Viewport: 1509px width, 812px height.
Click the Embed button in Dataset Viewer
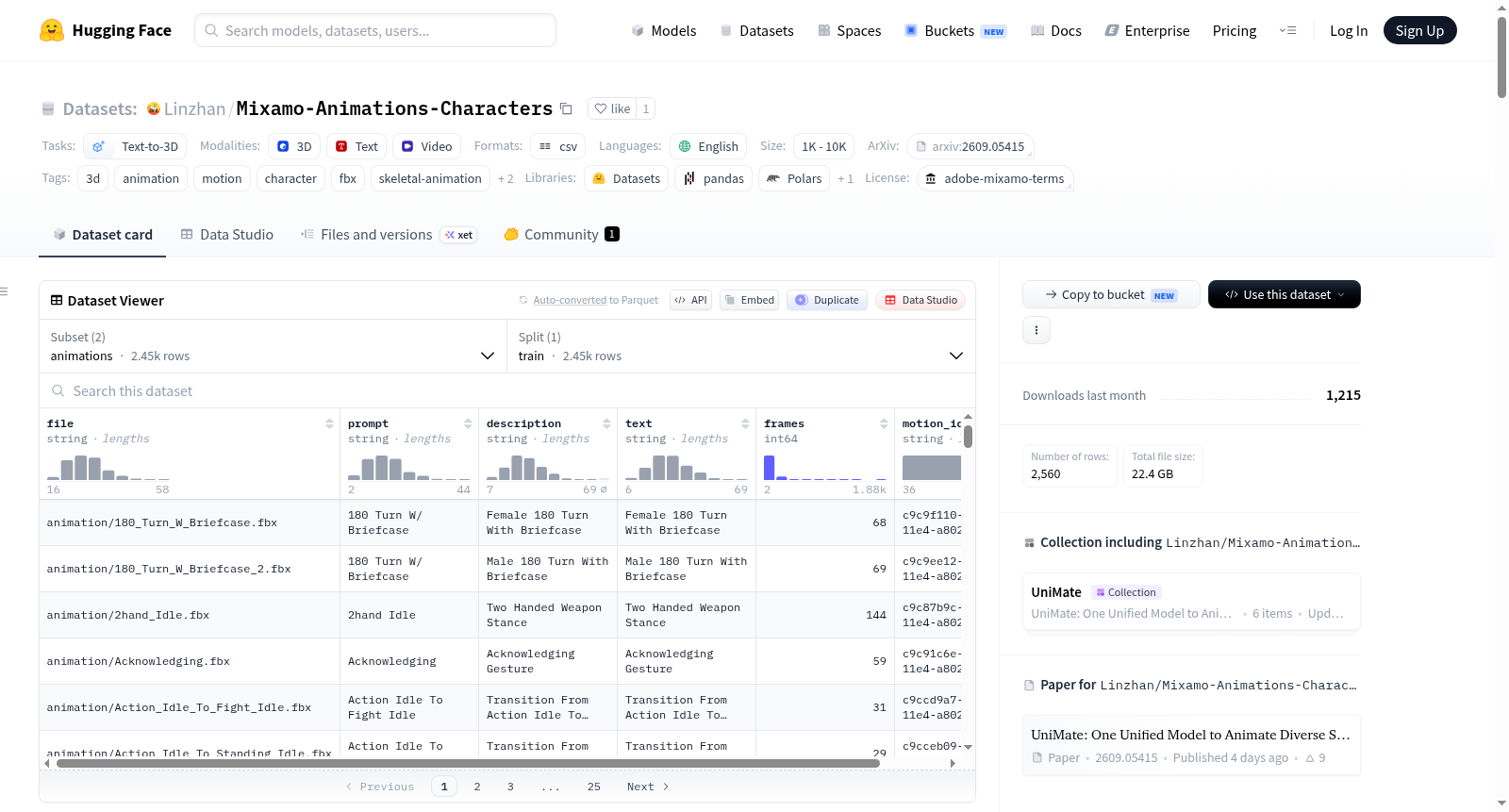748,300
